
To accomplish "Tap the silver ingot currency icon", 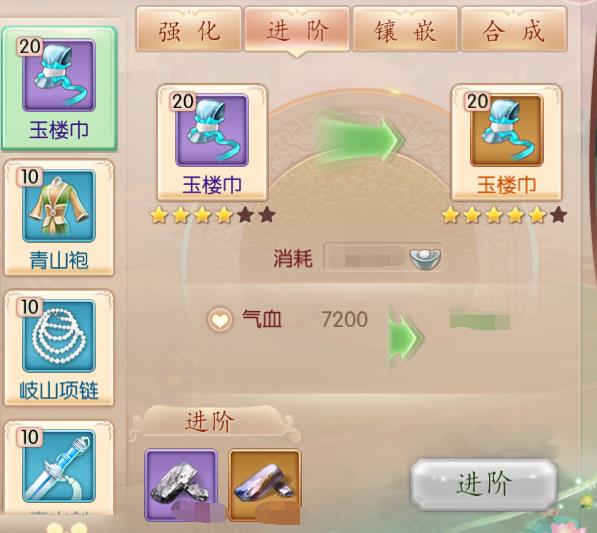I will (425, 259).
